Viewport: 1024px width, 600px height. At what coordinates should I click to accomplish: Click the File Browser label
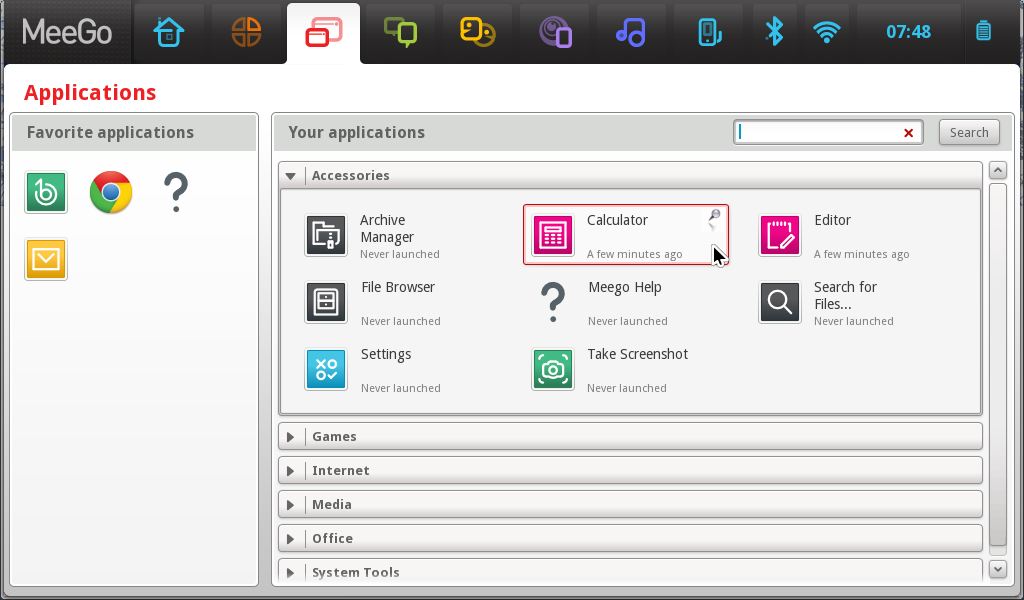(398, 287)
